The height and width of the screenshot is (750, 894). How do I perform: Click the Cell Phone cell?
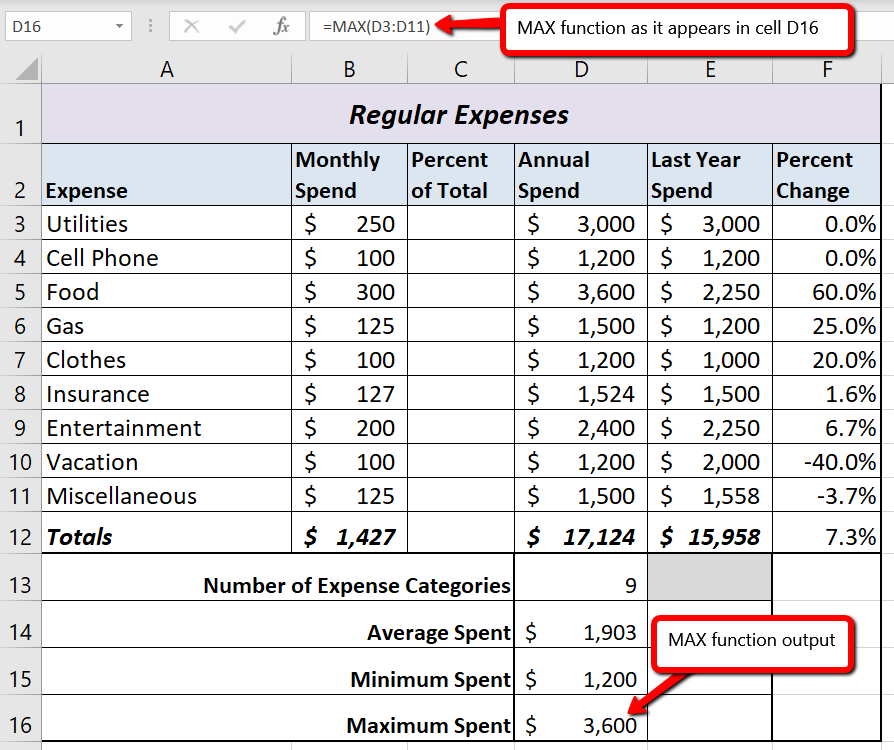pyautogui.click(x=166, y=257)
